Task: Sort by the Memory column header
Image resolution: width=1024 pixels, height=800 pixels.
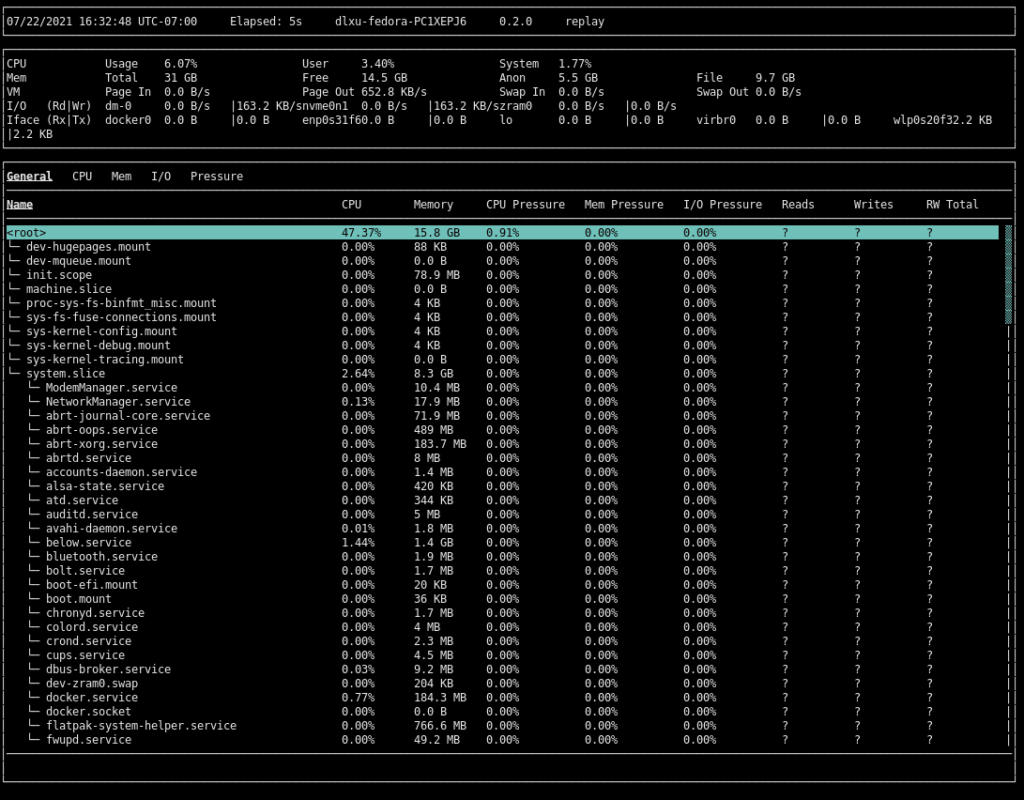Action: [x=433, y=204]
